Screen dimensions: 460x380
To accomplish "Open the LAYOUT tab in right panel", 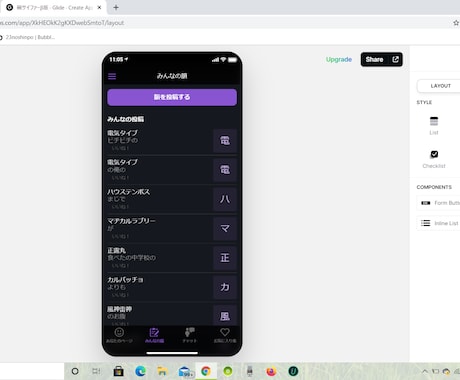I will click(x=440, y=86).
